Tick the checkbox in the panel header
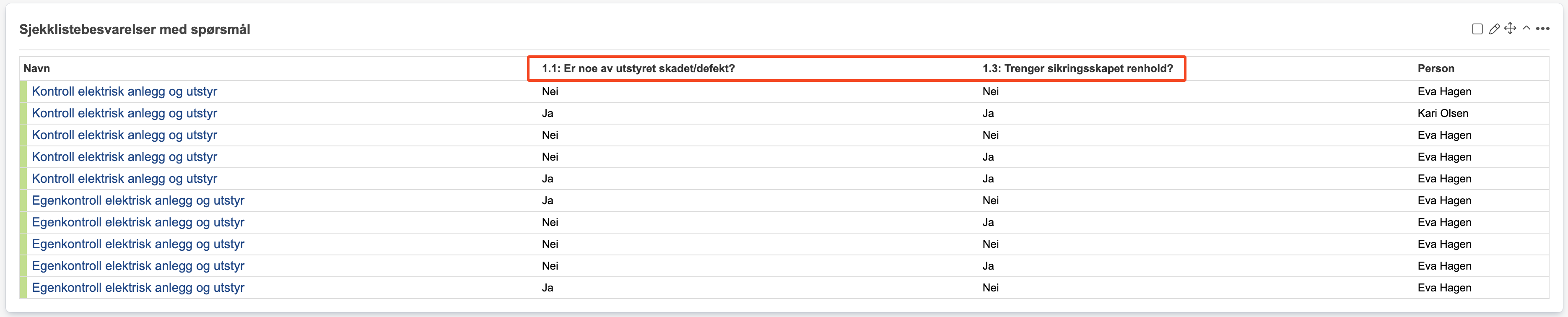The height and width of the screenshot is (317, 1568). 1477,29
